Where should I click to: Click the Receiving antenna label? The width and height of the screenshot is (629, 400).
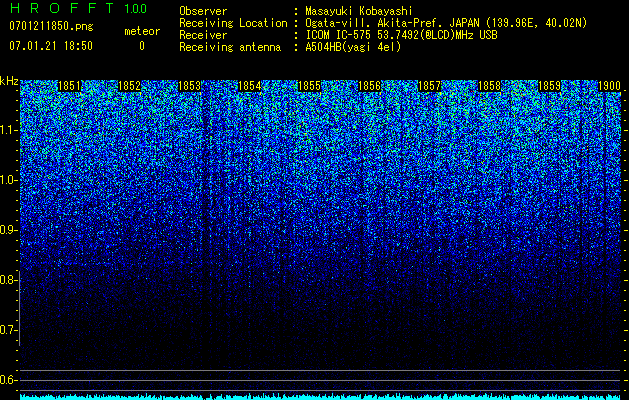pyautogui.click(x=230, y=47)
